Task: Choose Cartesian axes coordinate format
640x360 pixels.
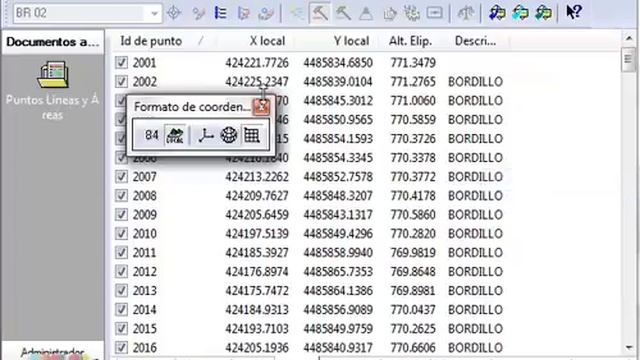Action: [x=205, y=135]
